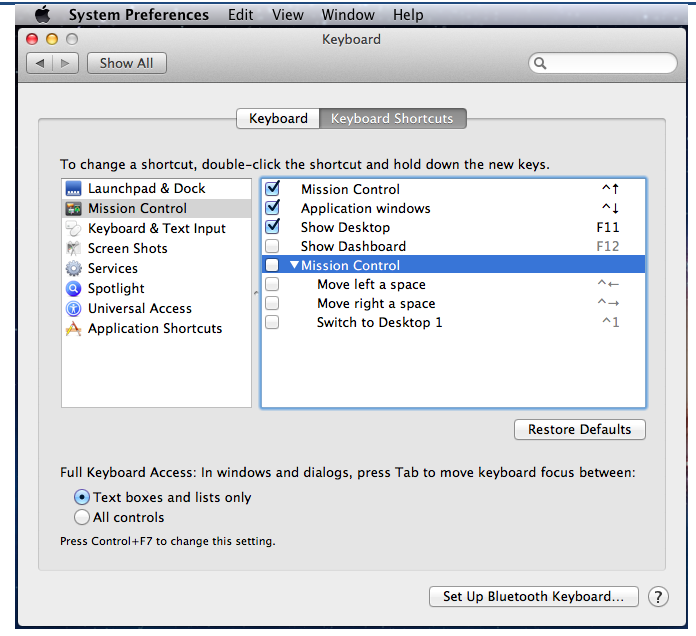The image size is (696, 636).
Task: Click the Mission Control category icon in sidebar
Action: tap(74, 209)
